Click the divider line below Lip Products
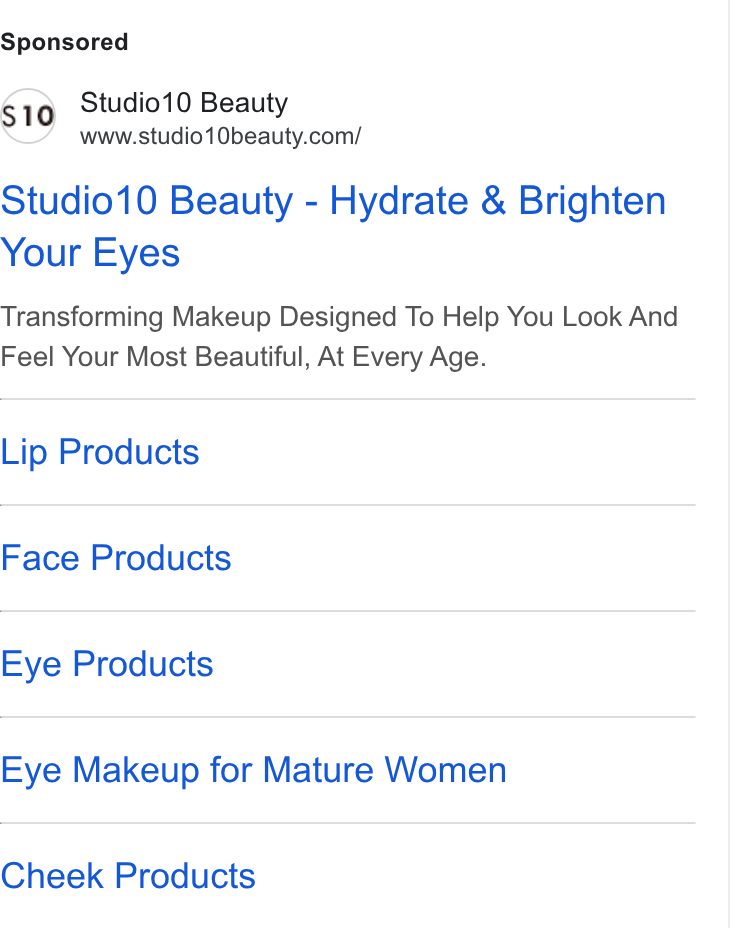The image size is (730, 928). tap(348, 505)
